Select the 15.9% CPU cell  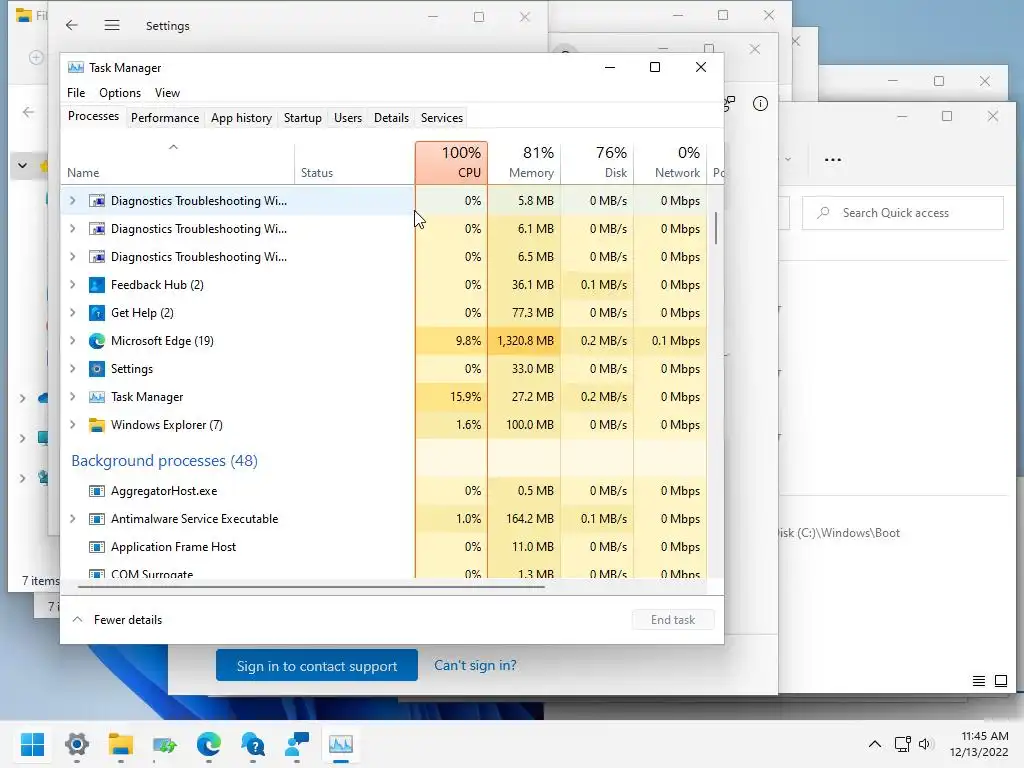tap(451, 397)
